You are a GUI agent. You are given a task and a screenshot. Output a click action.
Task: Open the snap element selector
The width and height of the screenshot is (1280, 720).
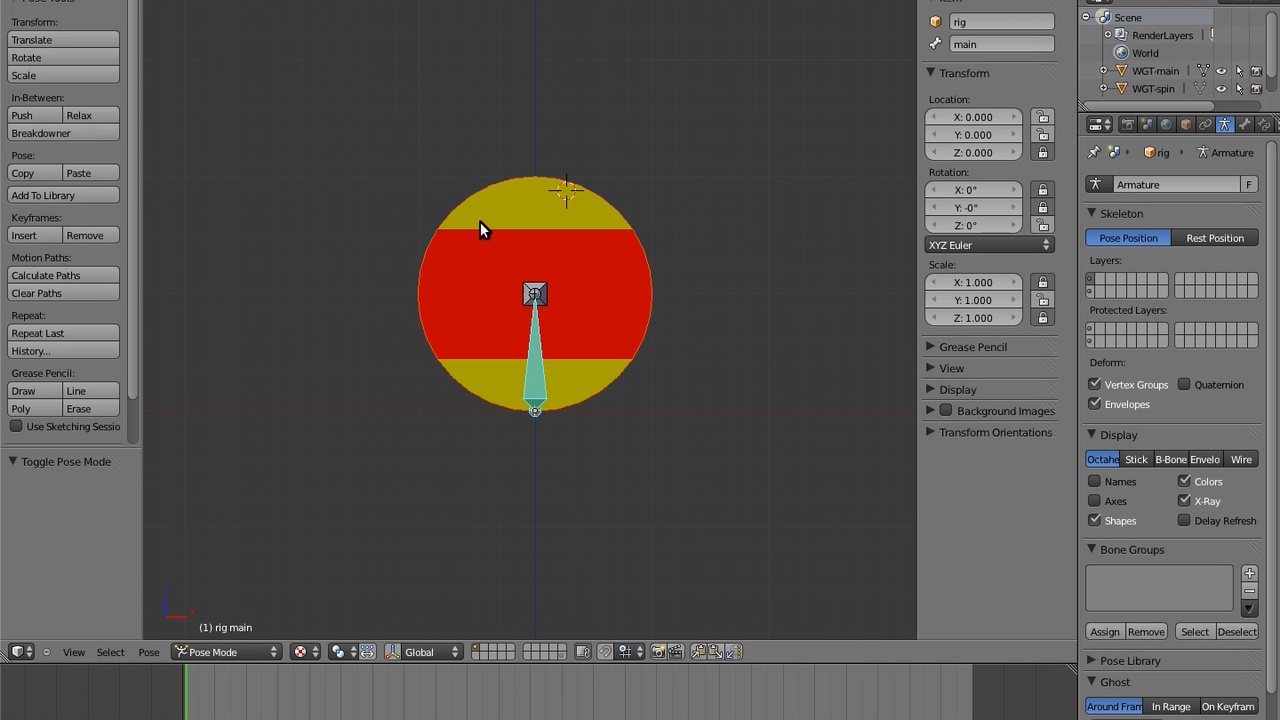point(630,652)
